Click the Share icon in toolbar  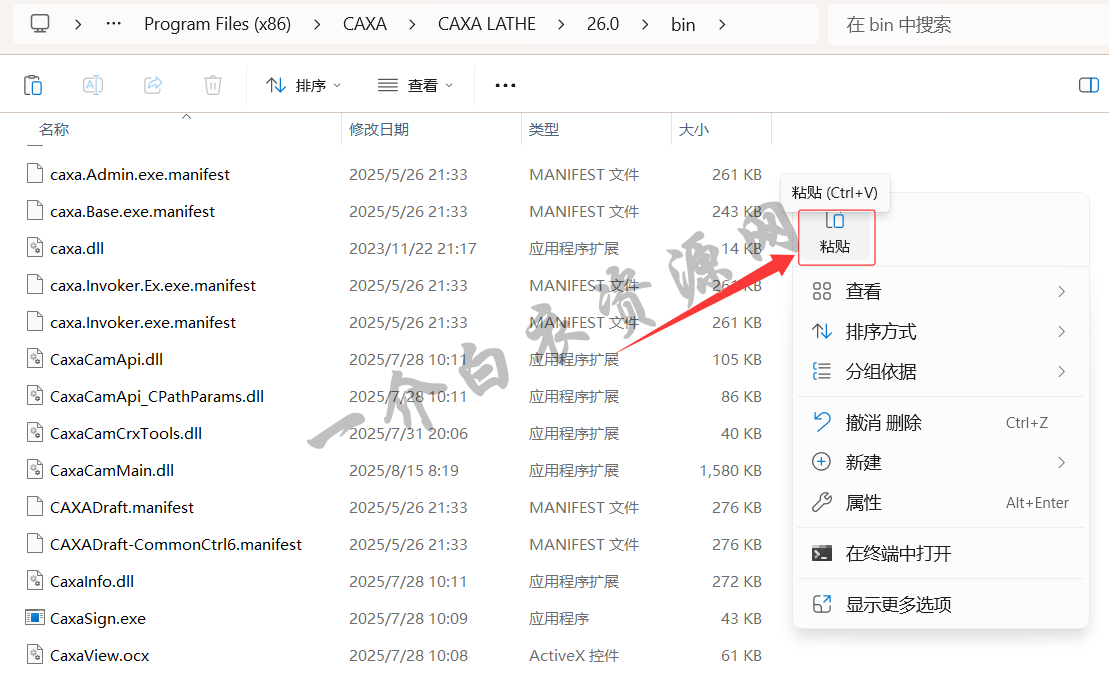[x=153, y=85]
